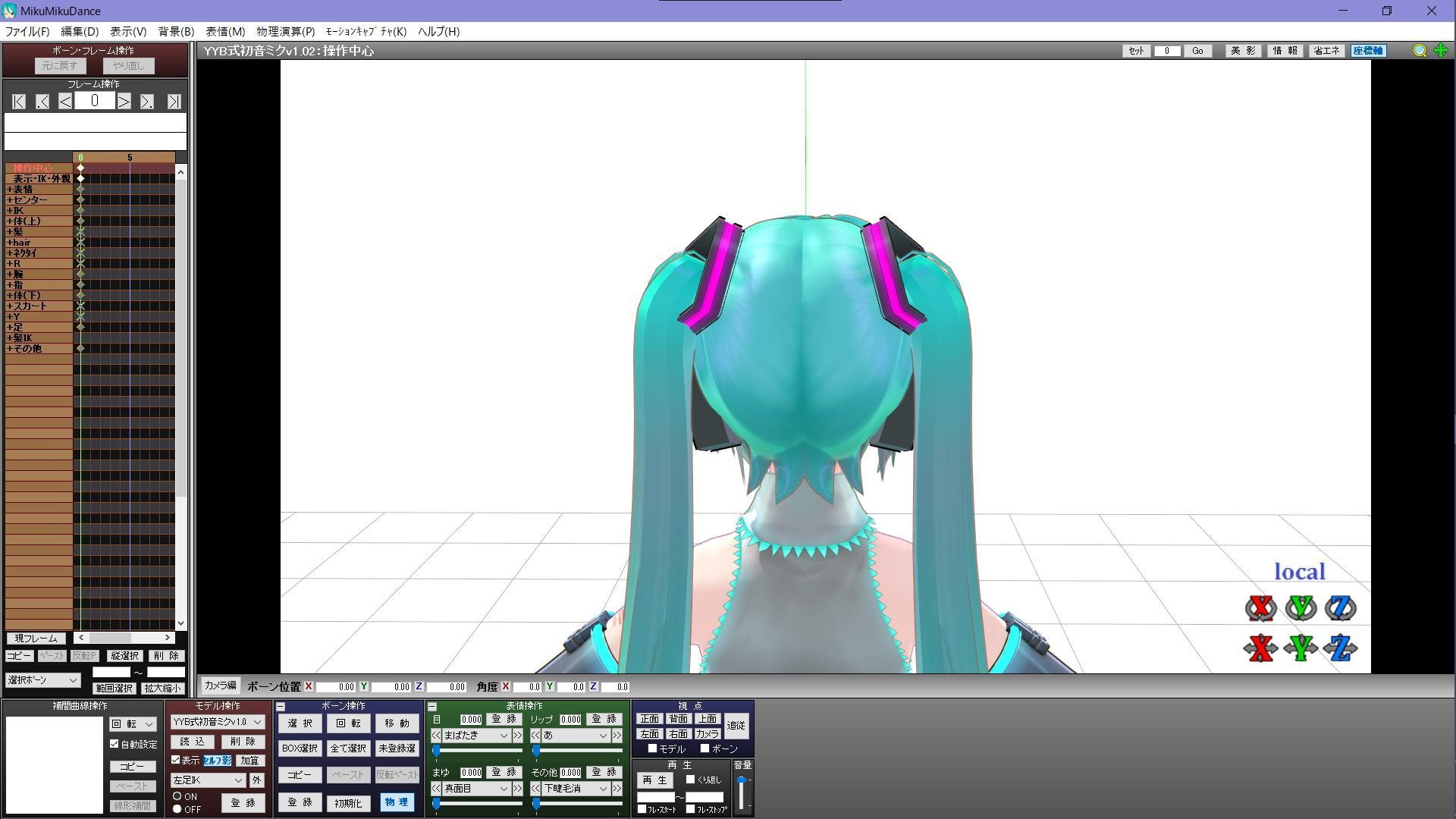The width and height of the screenshot is (1456, 819).
Task: Click the 初期化 reset button
Action: [x=348, y=803]
